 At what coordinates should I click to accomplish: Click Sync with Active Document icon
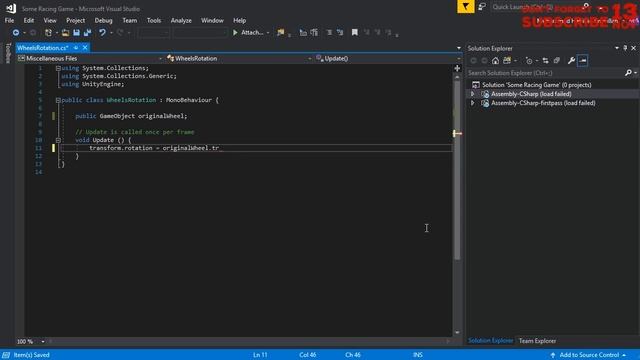(x=546, y=61)
